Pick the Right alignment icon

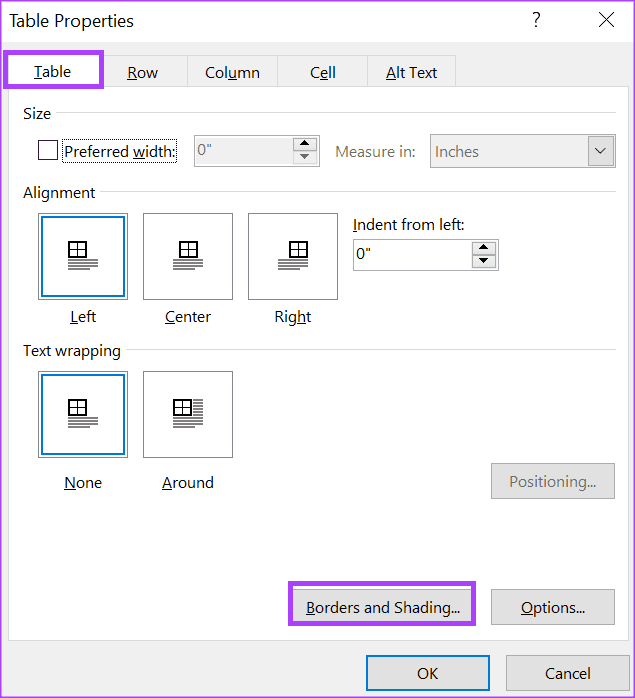(293, 256)
